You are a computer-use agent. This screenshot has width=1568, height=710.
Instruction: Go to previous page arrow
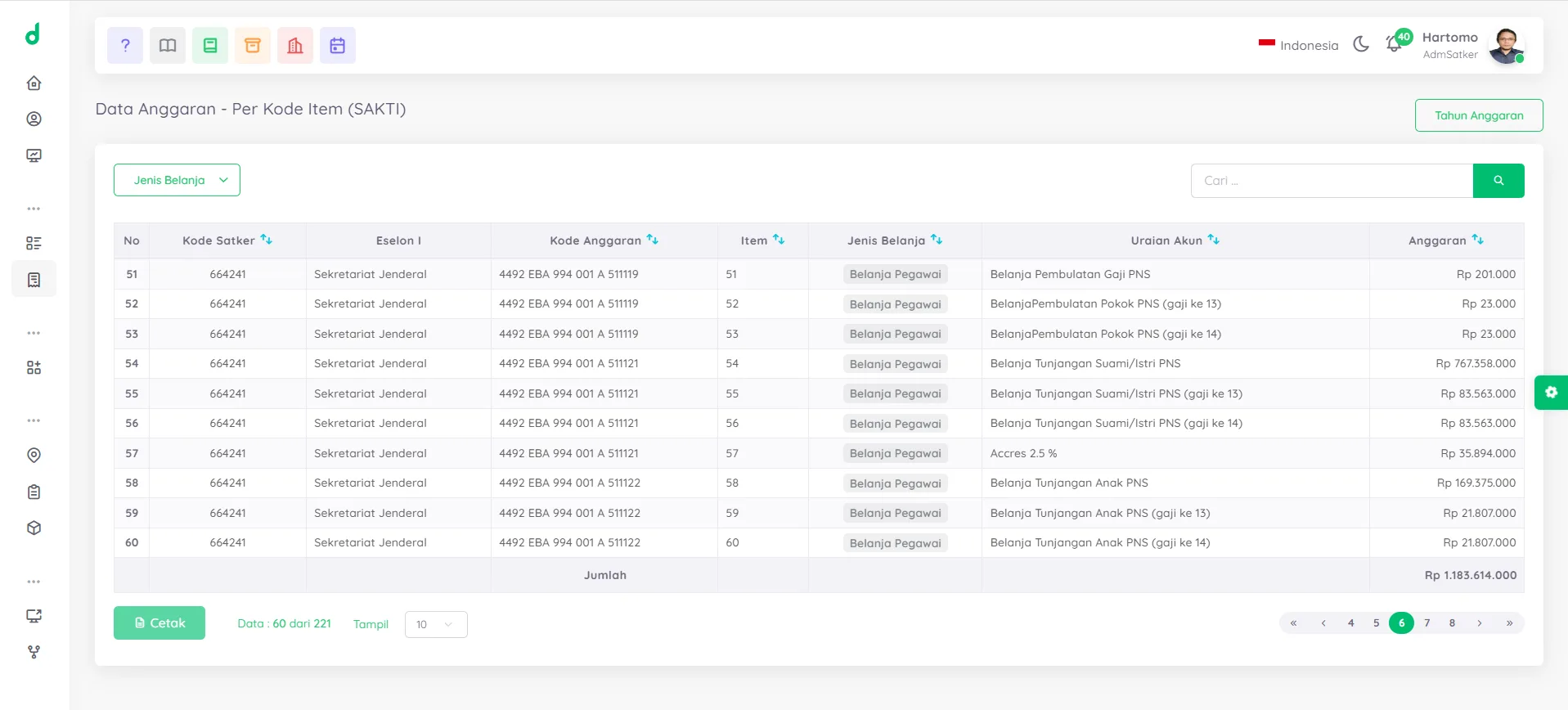(1323, 623)
